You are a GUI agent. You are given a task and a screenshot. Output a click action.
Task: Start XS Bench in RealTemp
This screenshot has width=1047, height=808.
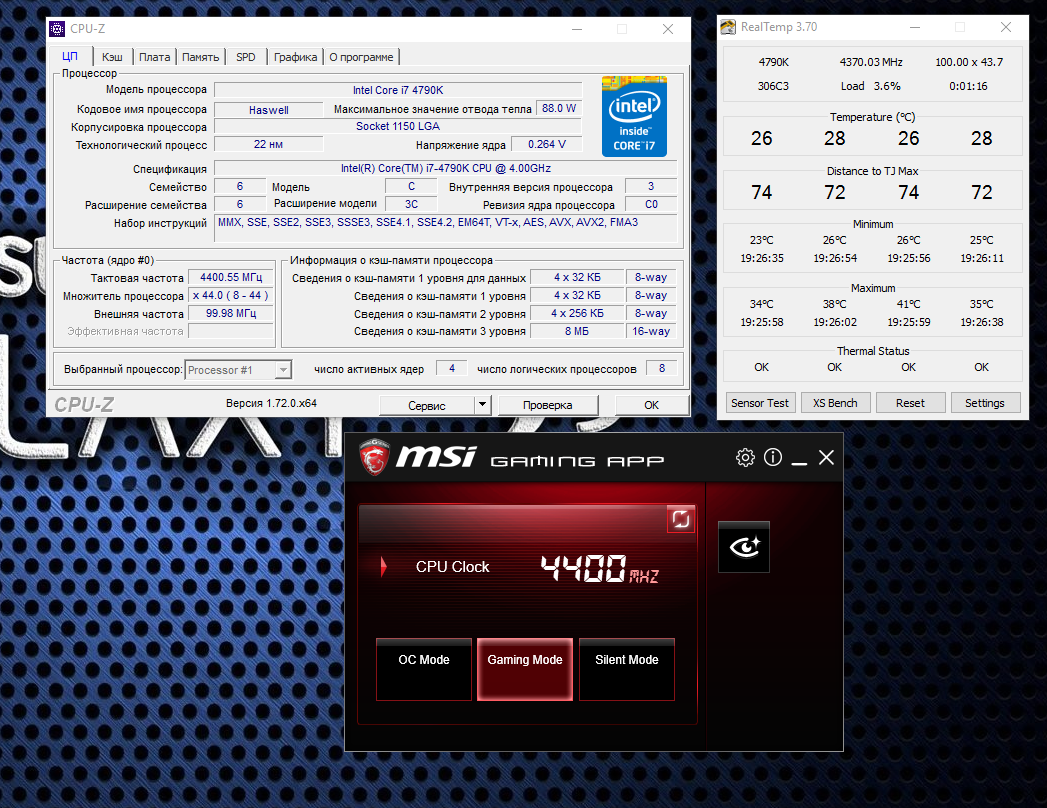835,403
